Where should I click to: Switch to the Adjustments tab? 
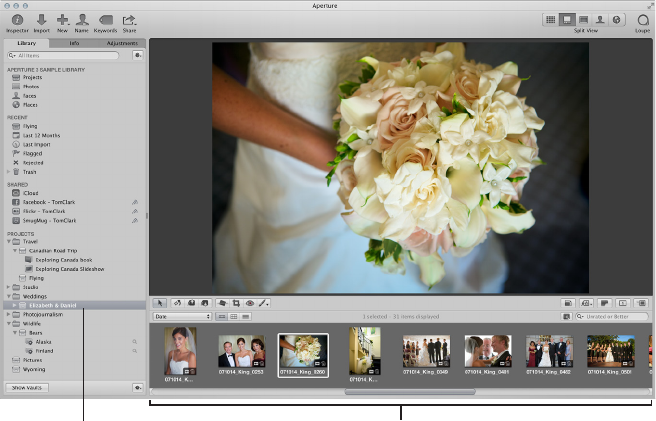coord(124,44)
